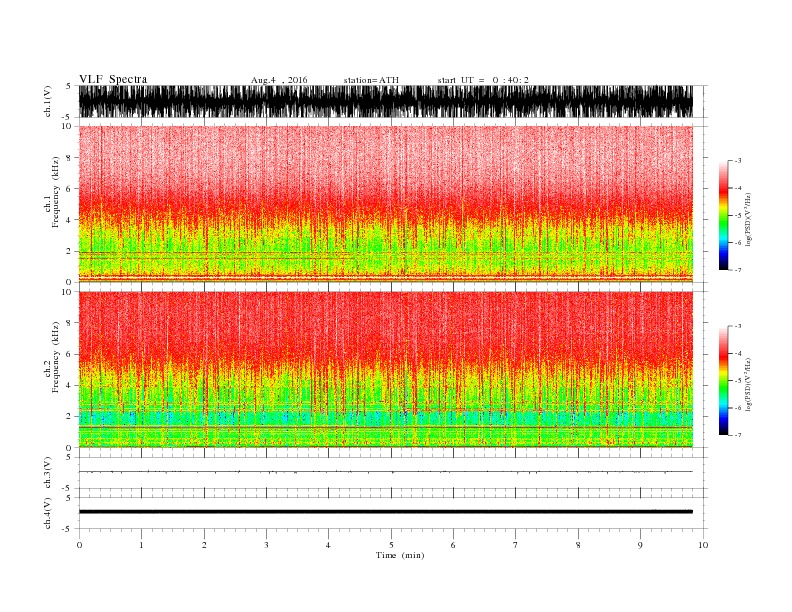
Task: Click the ch.2 color scale bar
Action: pos(723,380)
